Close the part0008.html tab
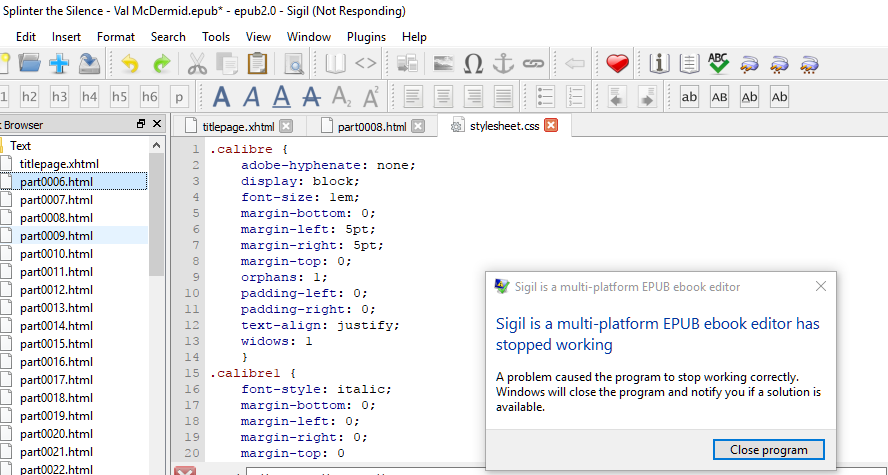Image resolution: width=888 pixels, height=475 pixels. (x=418, y=126)
